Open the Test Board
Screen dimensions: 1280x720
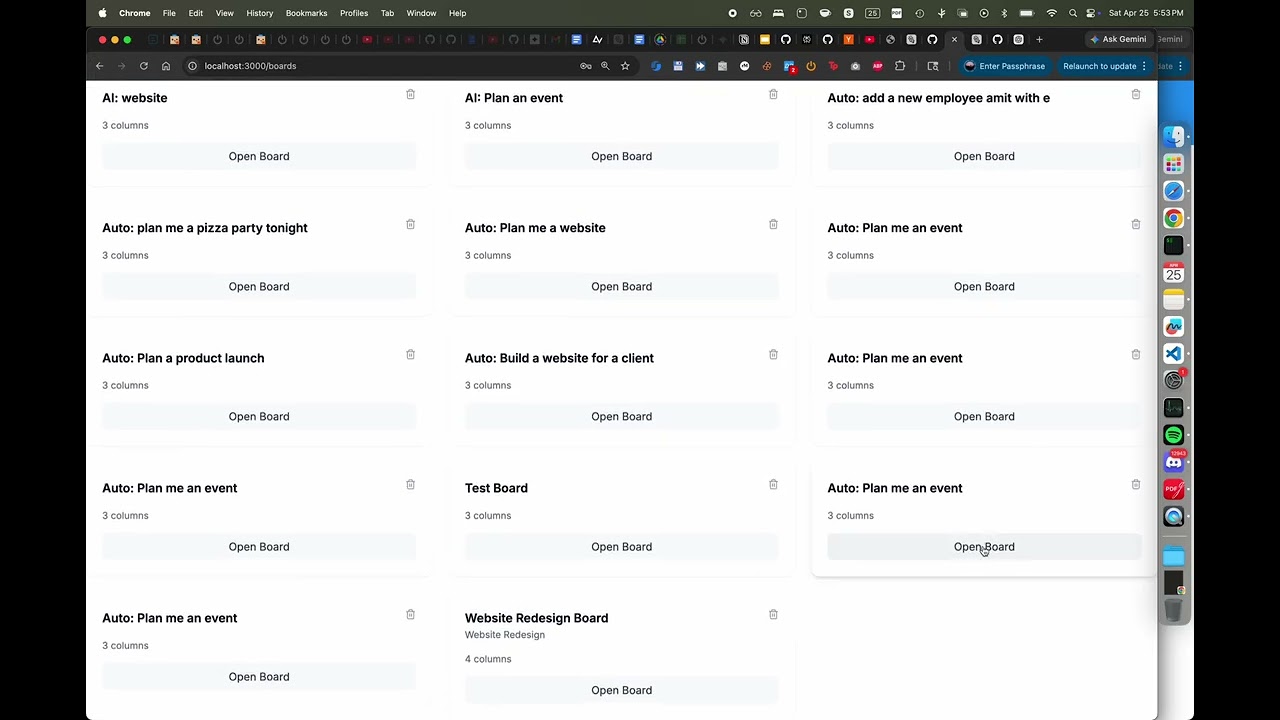point(621,546)
